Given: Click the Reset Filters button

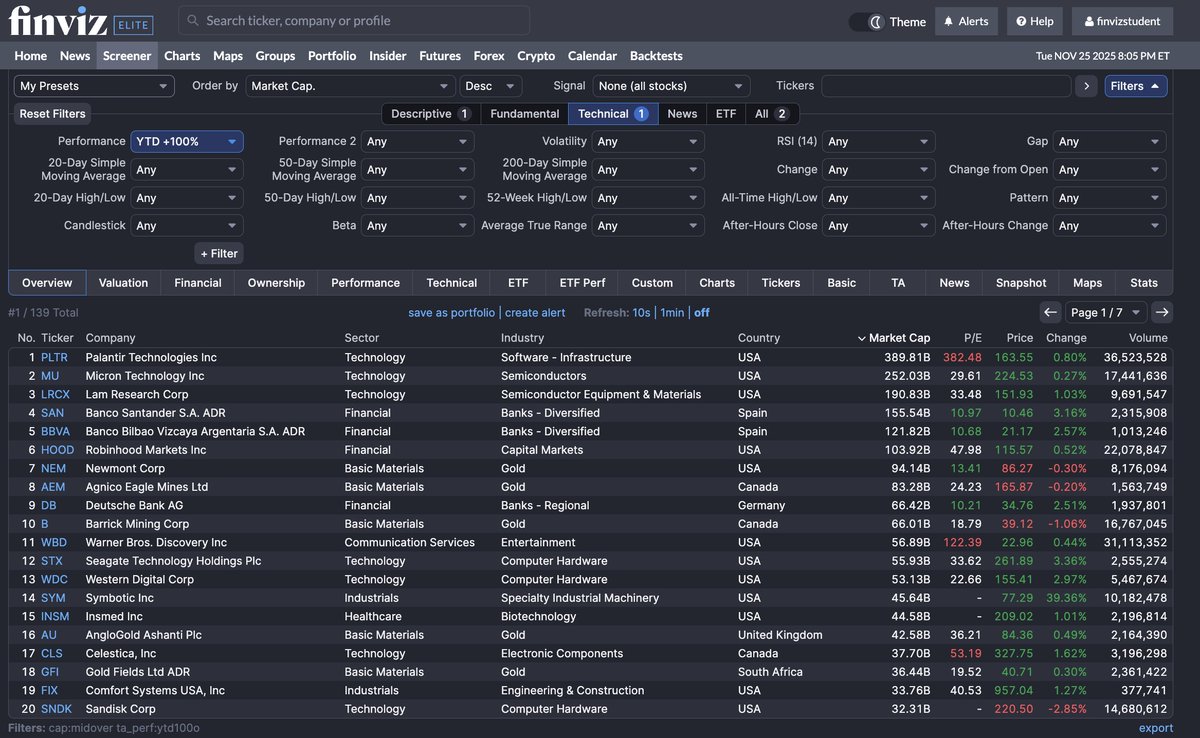Looking at the screenshot, I should point(53,114).
